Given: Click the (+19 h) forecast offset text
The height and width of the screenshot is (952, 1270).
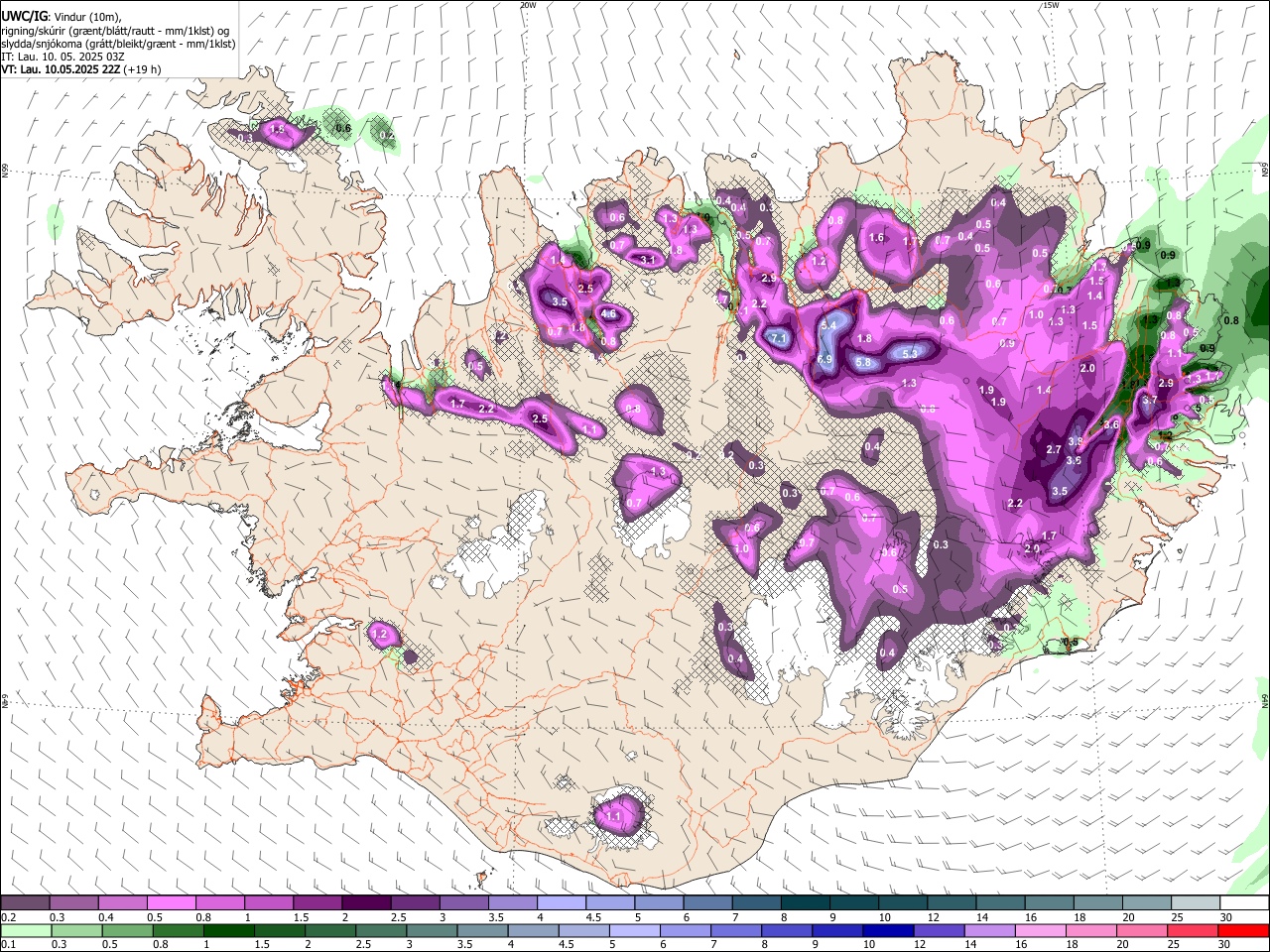Looking at the screenshot, I should tap(144, 69).
